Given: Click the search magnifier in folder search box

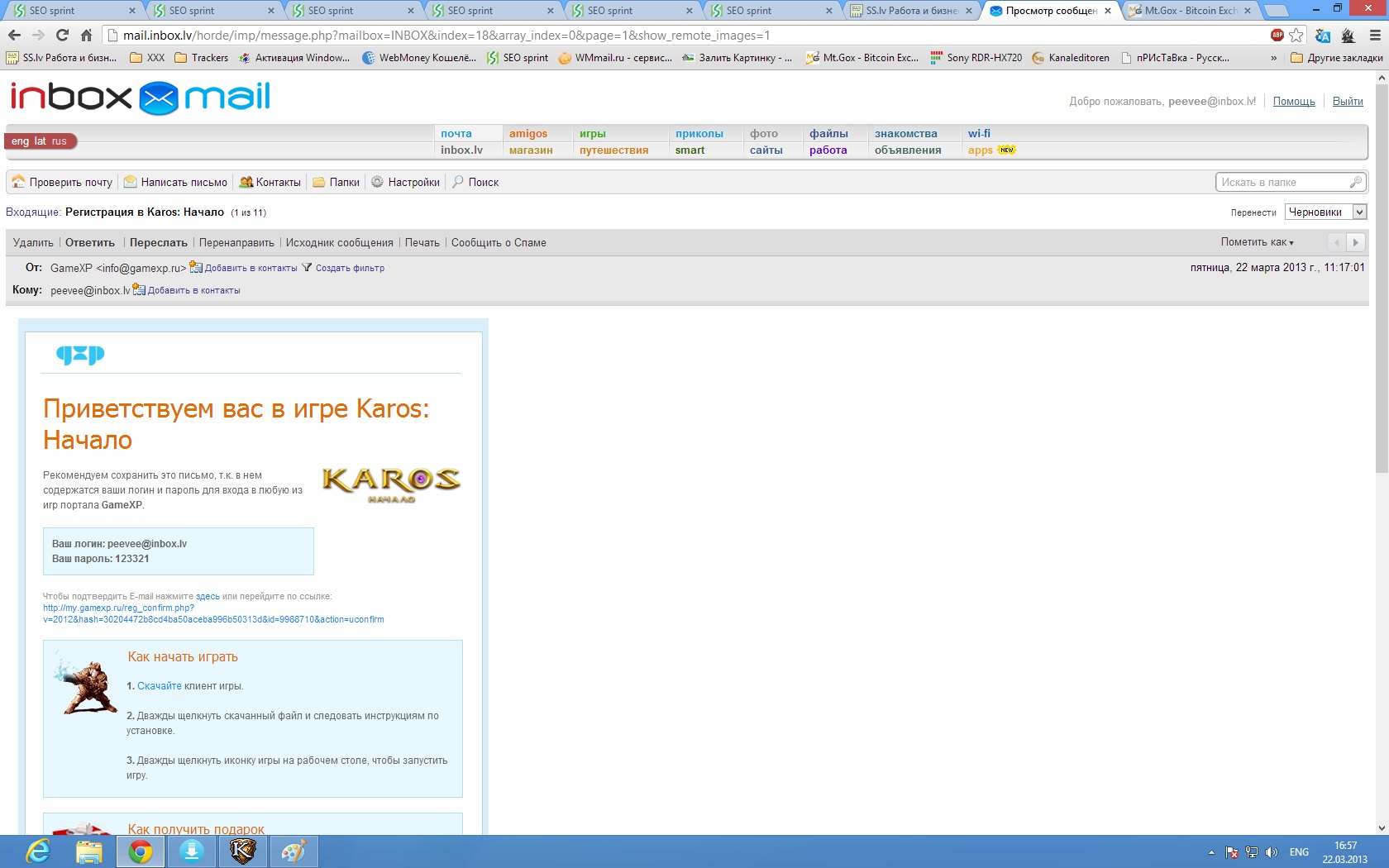Looking at the screenshot, I should tap(1355, 182).
